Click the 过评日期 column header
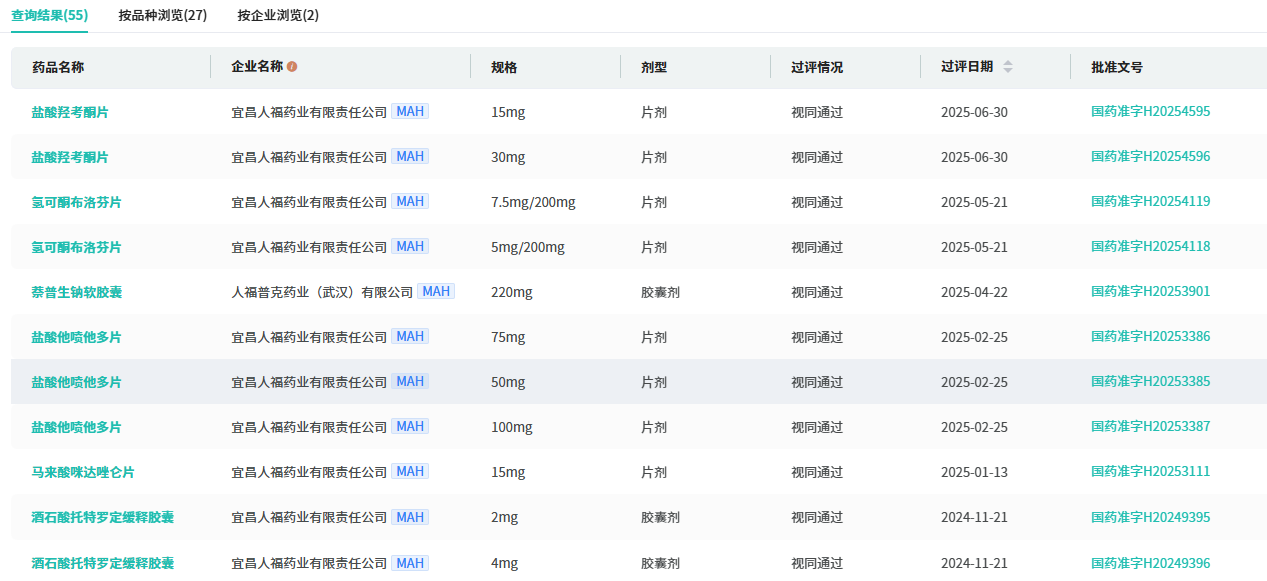The image size is (1267, 581). (966, 67)
